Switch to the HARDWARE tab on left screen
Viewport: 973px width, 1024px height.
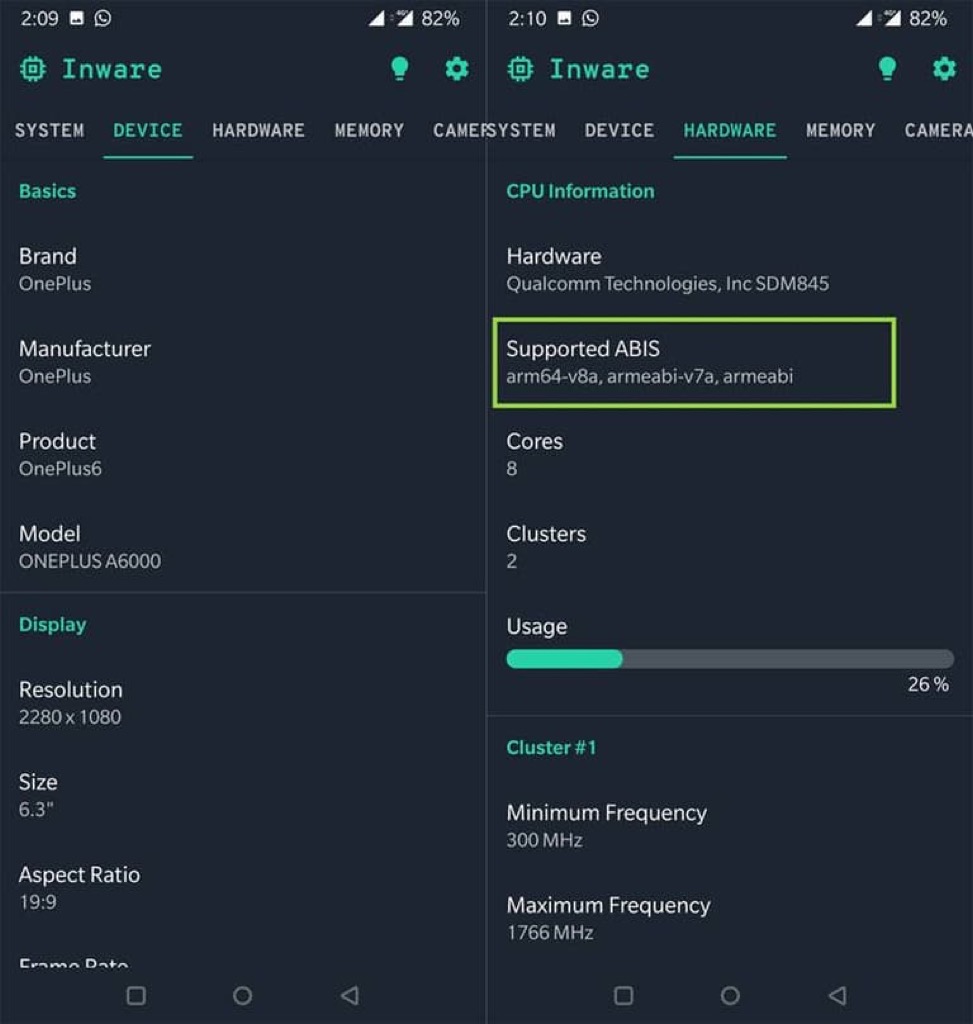click(258, 130)
